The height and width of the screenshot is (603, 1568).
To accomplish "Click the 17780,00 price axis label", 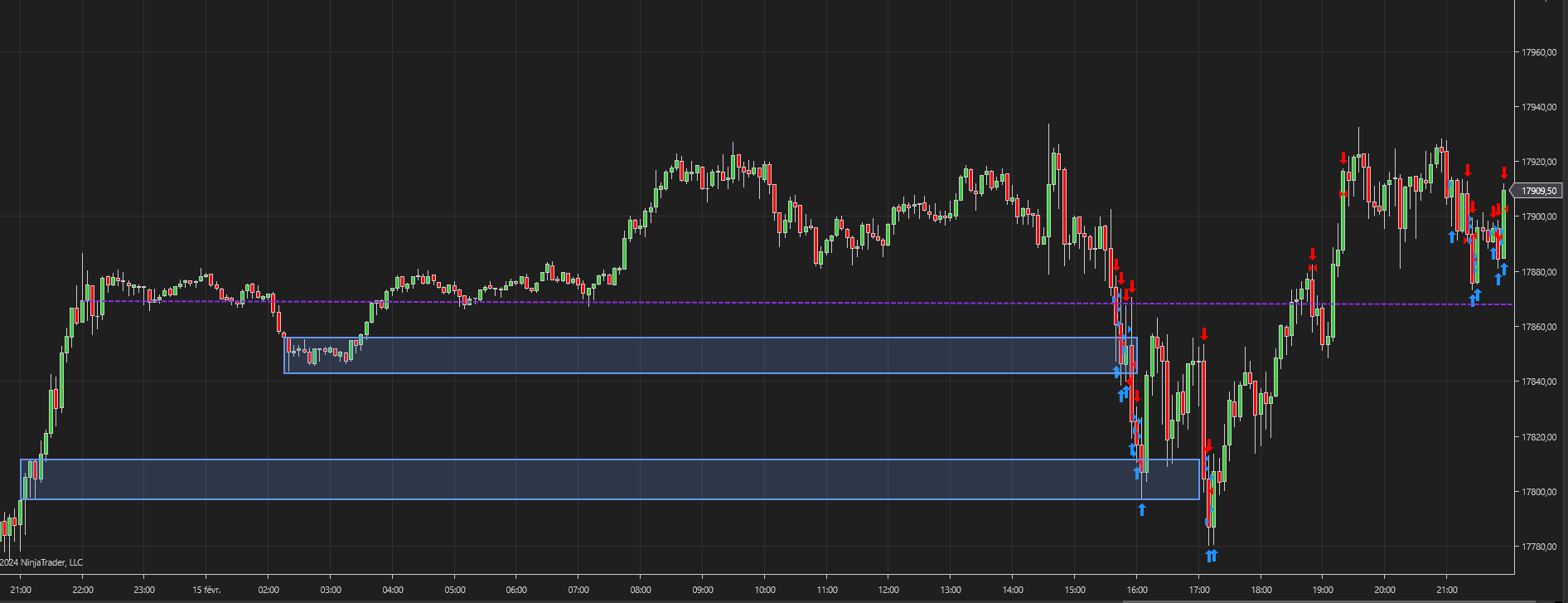I will [1539, 547].
